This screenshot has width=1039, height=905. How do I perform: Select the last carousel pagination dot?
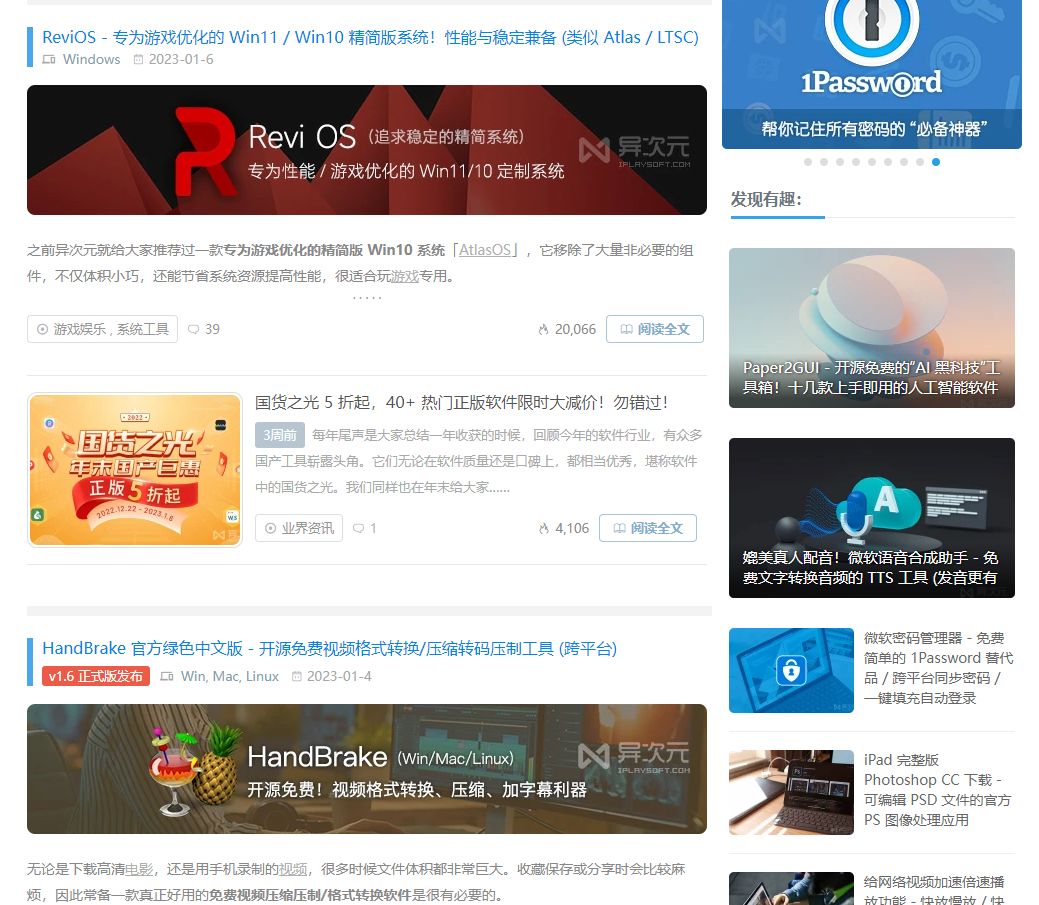pos(936,162)
